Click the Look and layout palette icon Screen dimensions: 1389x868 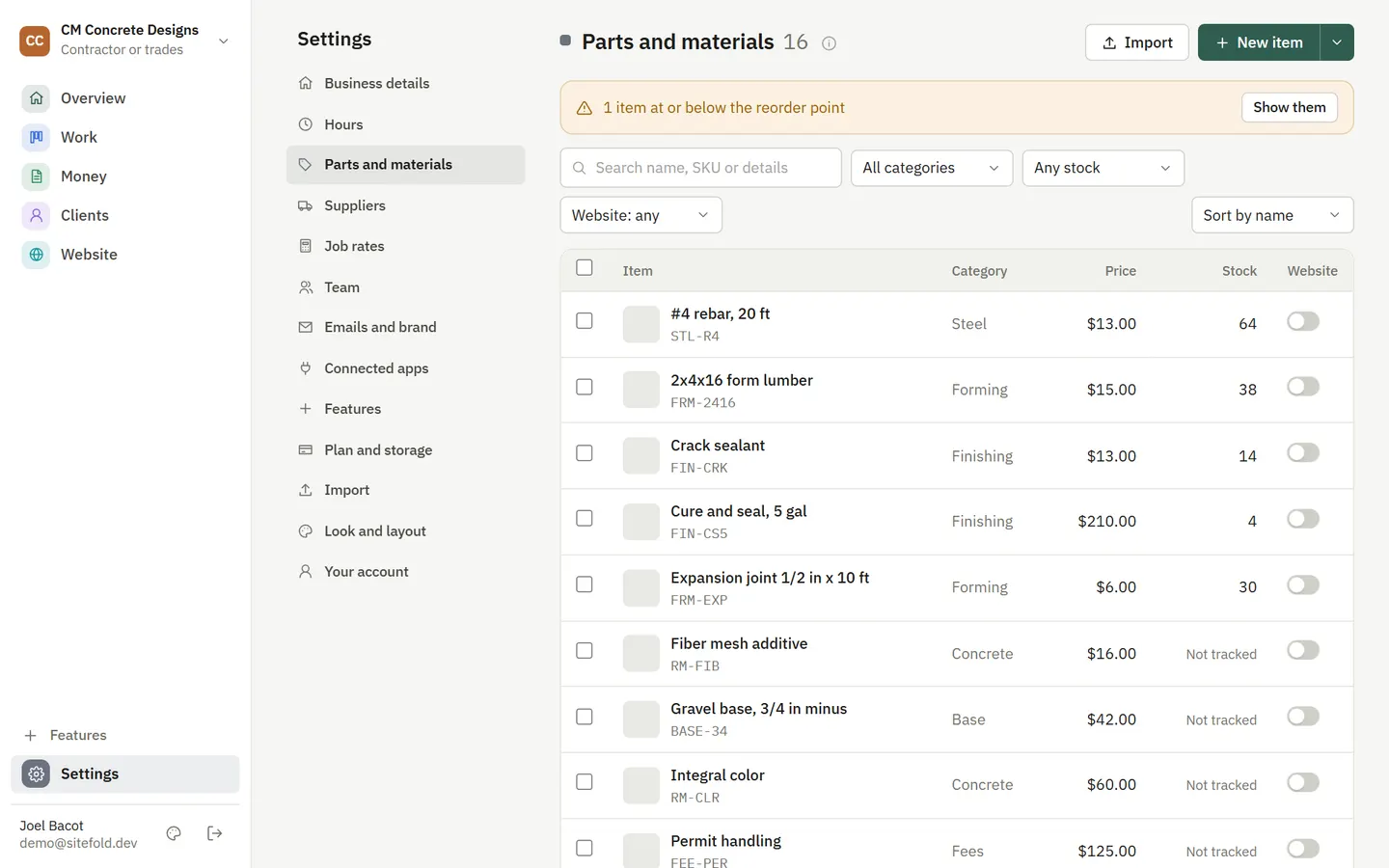point(305,531)
